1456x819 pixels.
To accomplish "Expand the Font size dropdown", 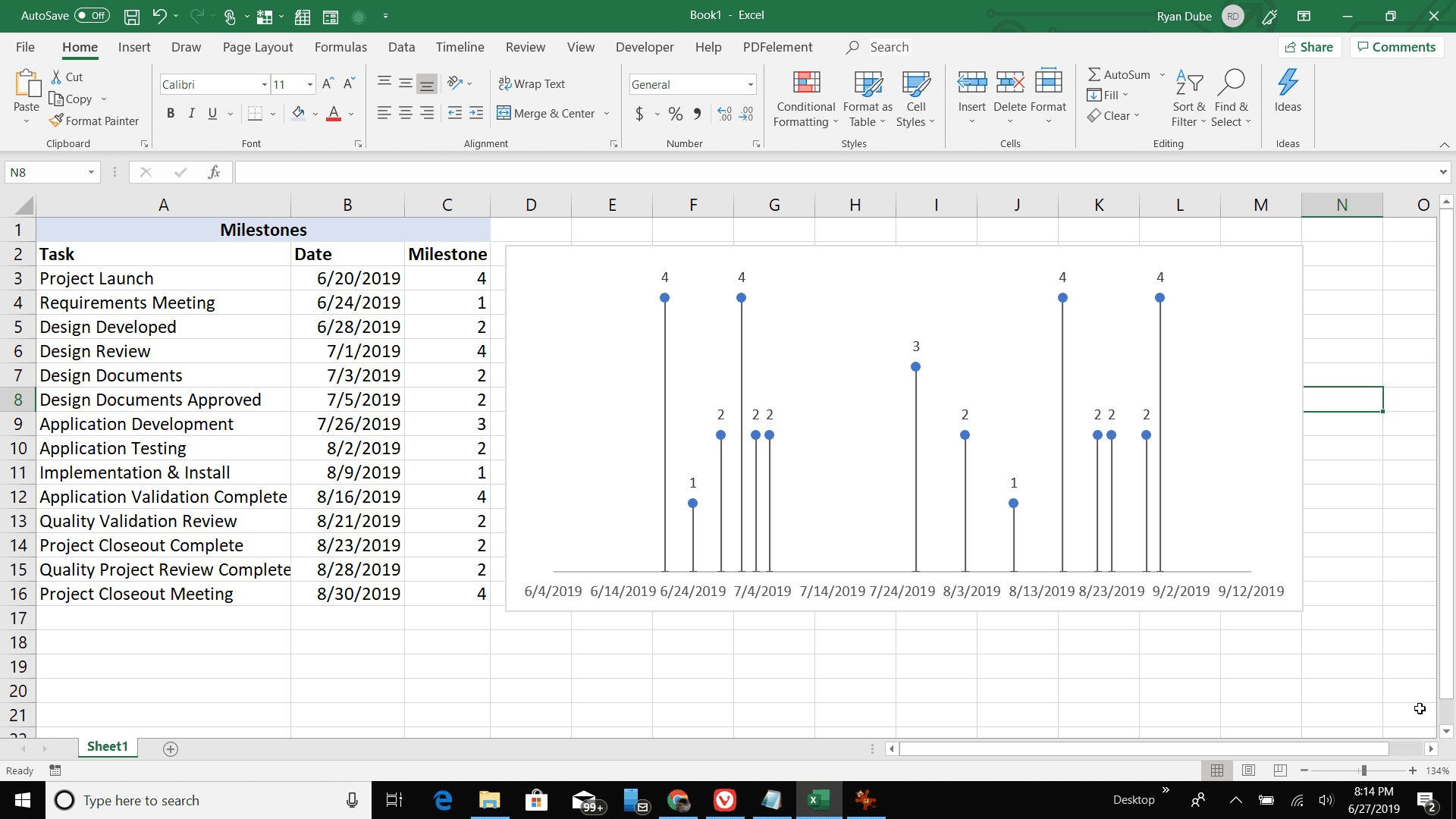I will [307, 84].
